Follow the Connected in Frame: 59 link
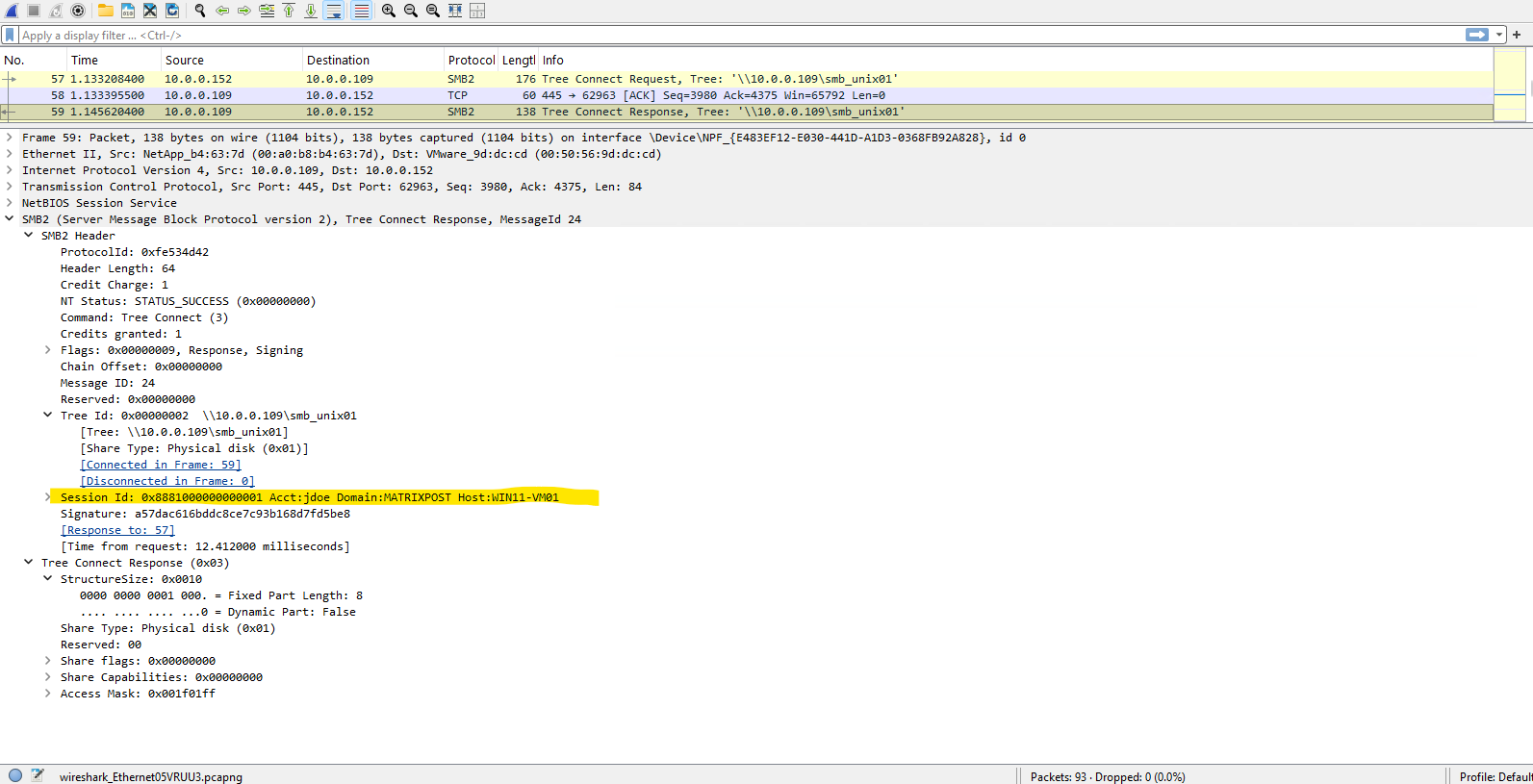The image size is (1533, 784). (x=161, y=465)
